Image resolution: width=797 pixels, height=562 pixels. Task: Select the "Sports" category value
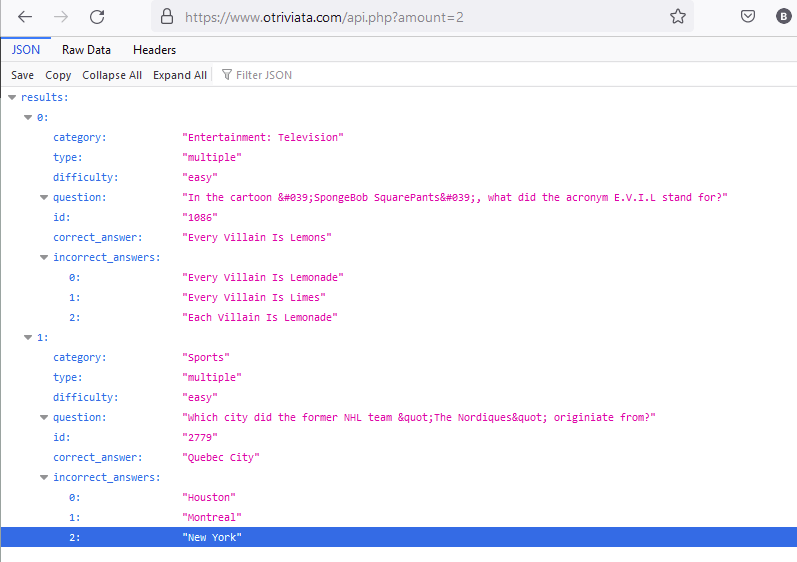pyautogui.click(x=206, y=357)
